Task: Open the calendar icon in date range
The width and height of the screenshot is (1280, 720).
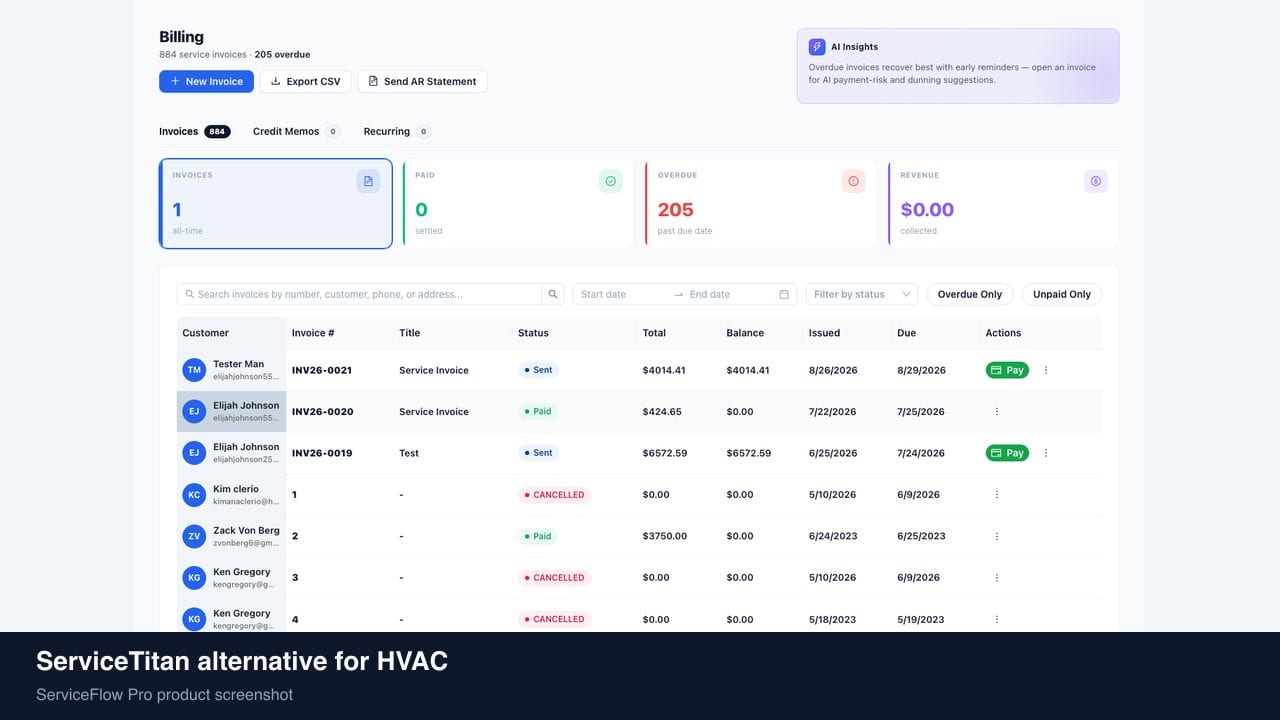Action: (x=784, y=294)
